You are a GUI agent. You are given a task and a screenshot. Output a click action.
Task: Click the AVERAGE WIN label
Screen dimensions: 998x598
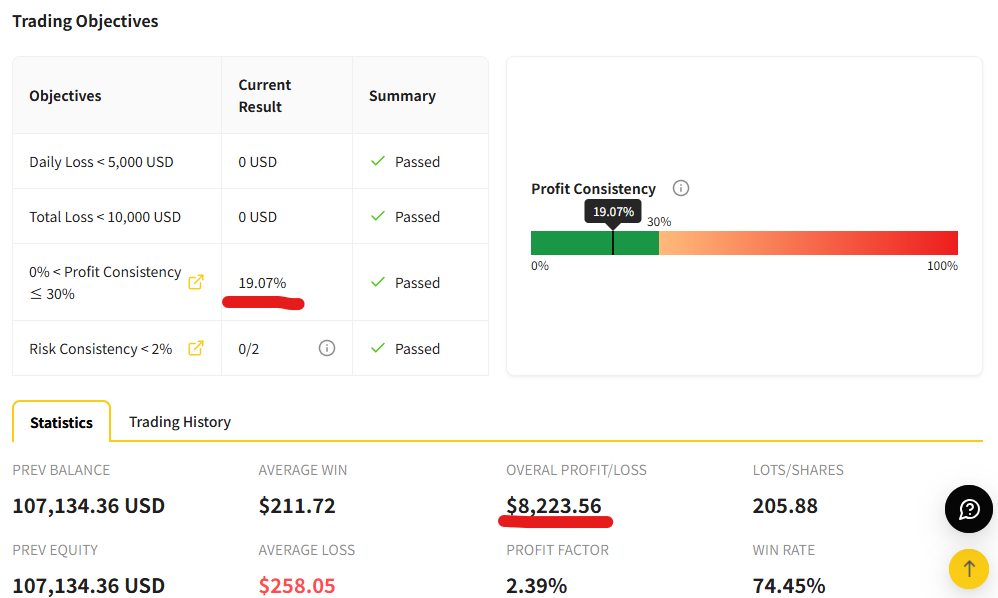tap(303, 470)
